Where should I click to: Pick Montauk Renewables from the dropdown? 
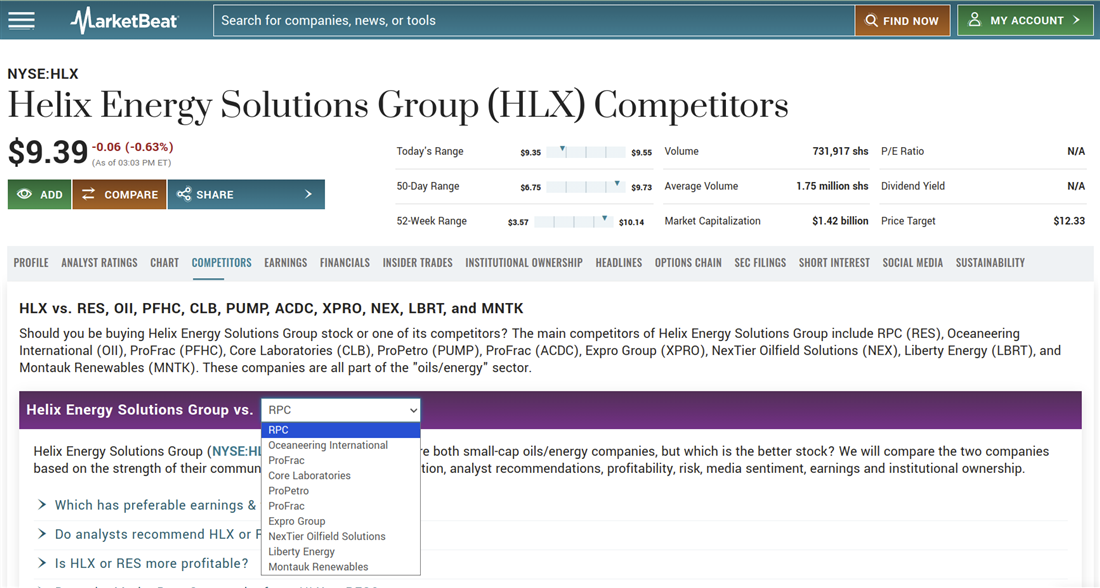pyautogui.click(x=318, y=567)
